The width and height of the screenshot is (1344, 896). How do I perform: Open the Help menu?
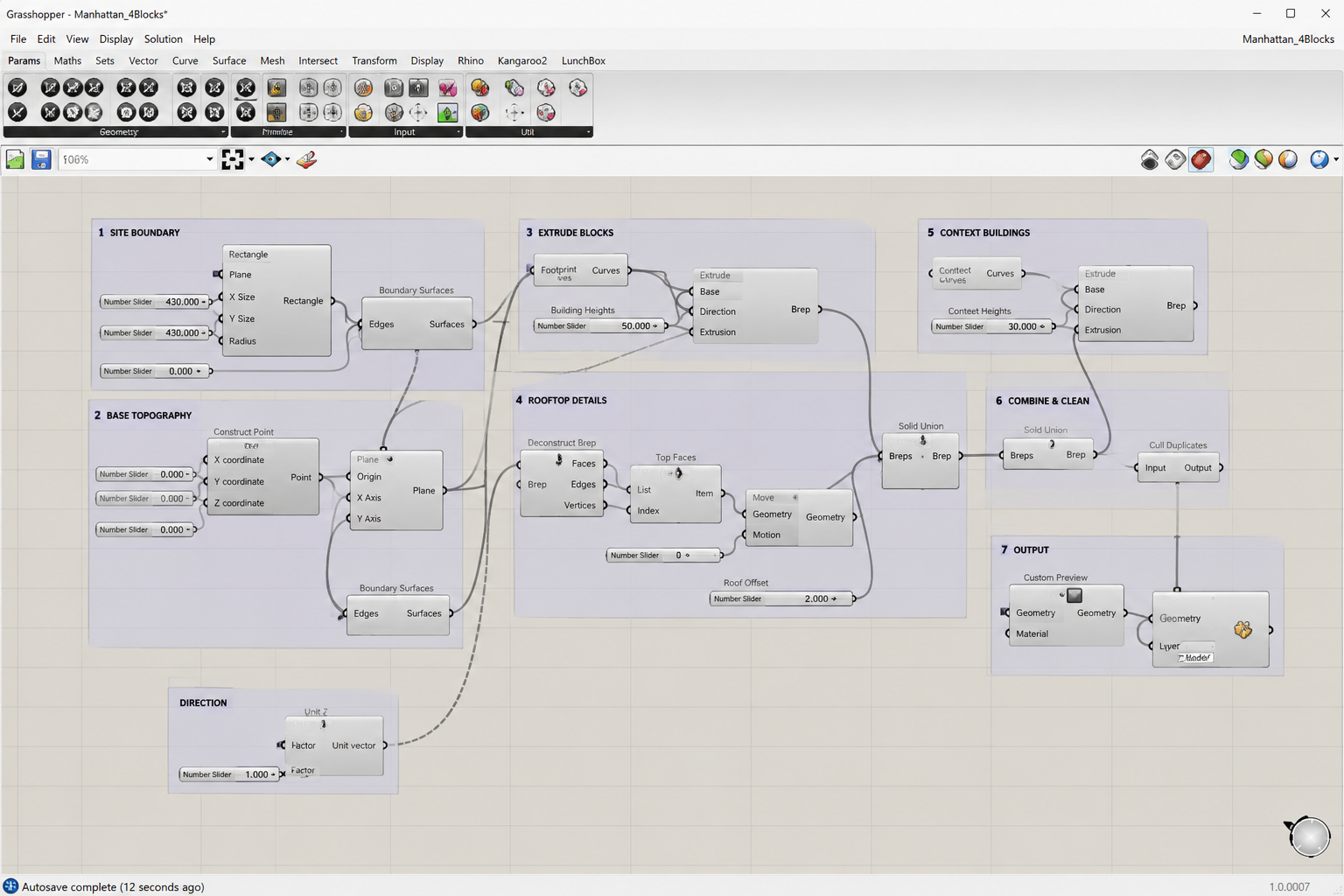click(204, 39)
